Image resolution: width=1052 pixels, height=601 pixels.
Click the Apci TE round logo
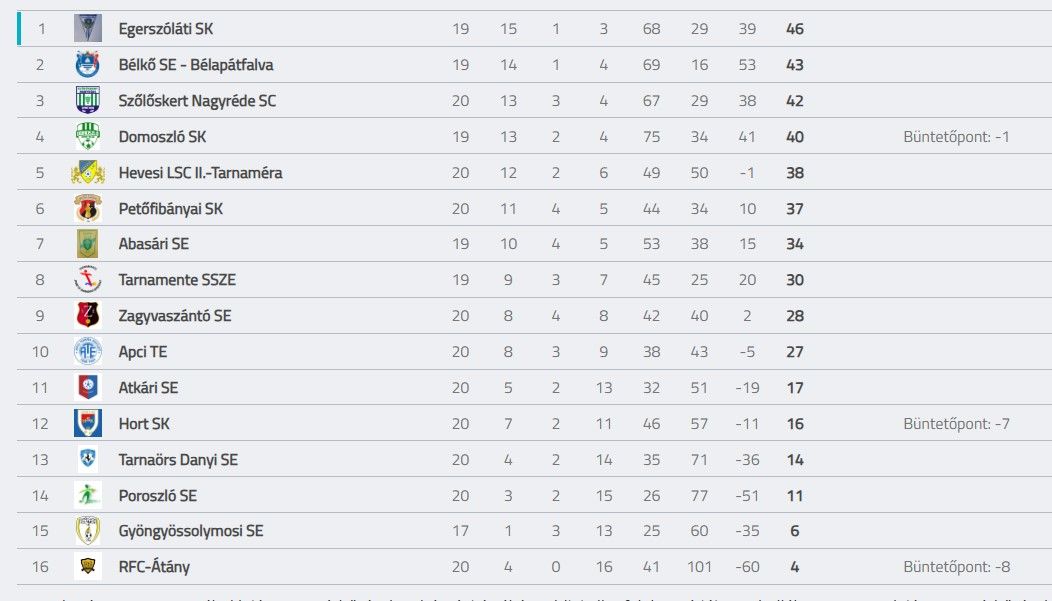pyautogui.click(x=88, y=351)
